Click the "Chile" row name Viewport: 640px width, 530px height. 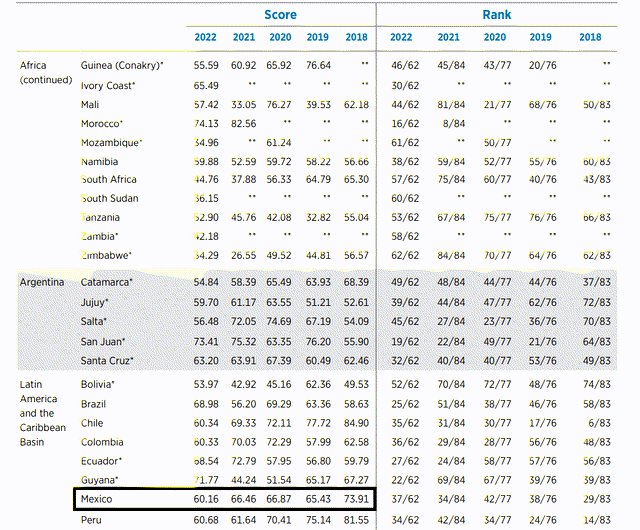[x=92, y=423]
